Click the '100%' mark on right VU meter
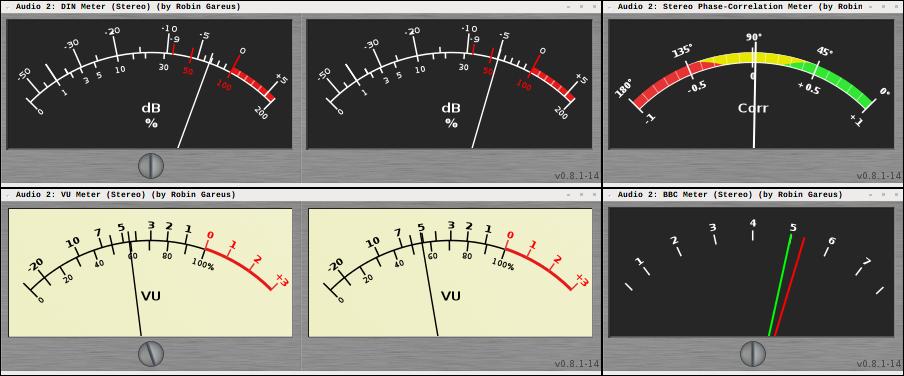 tap(503, 265)
